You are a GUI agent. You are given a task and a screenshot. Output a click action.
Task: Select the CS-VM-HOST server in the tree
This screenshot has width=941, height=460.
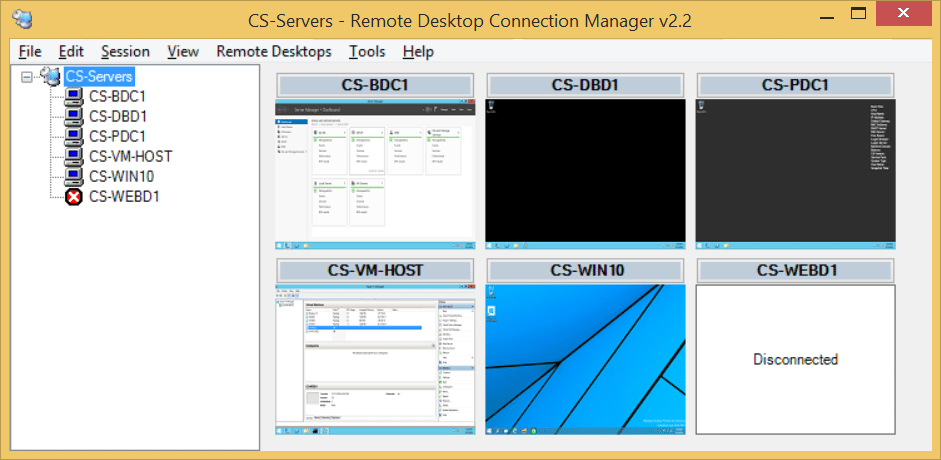coord(131,156)
